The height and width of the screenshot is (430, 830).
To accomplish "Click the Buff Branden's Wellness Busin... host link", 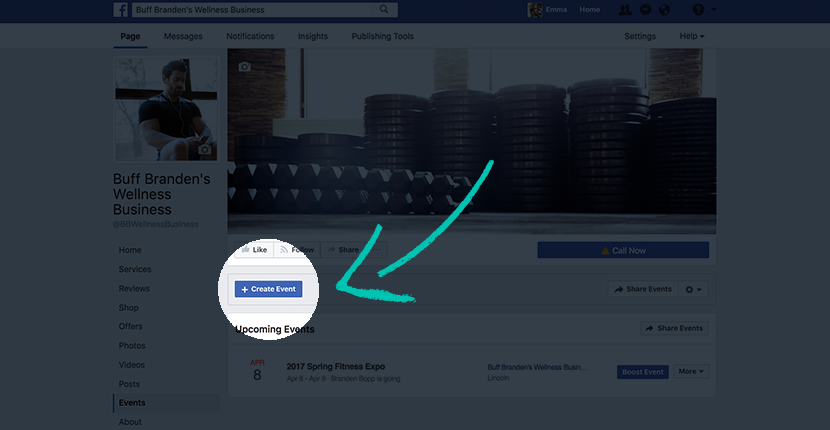I will pos(537,367).
